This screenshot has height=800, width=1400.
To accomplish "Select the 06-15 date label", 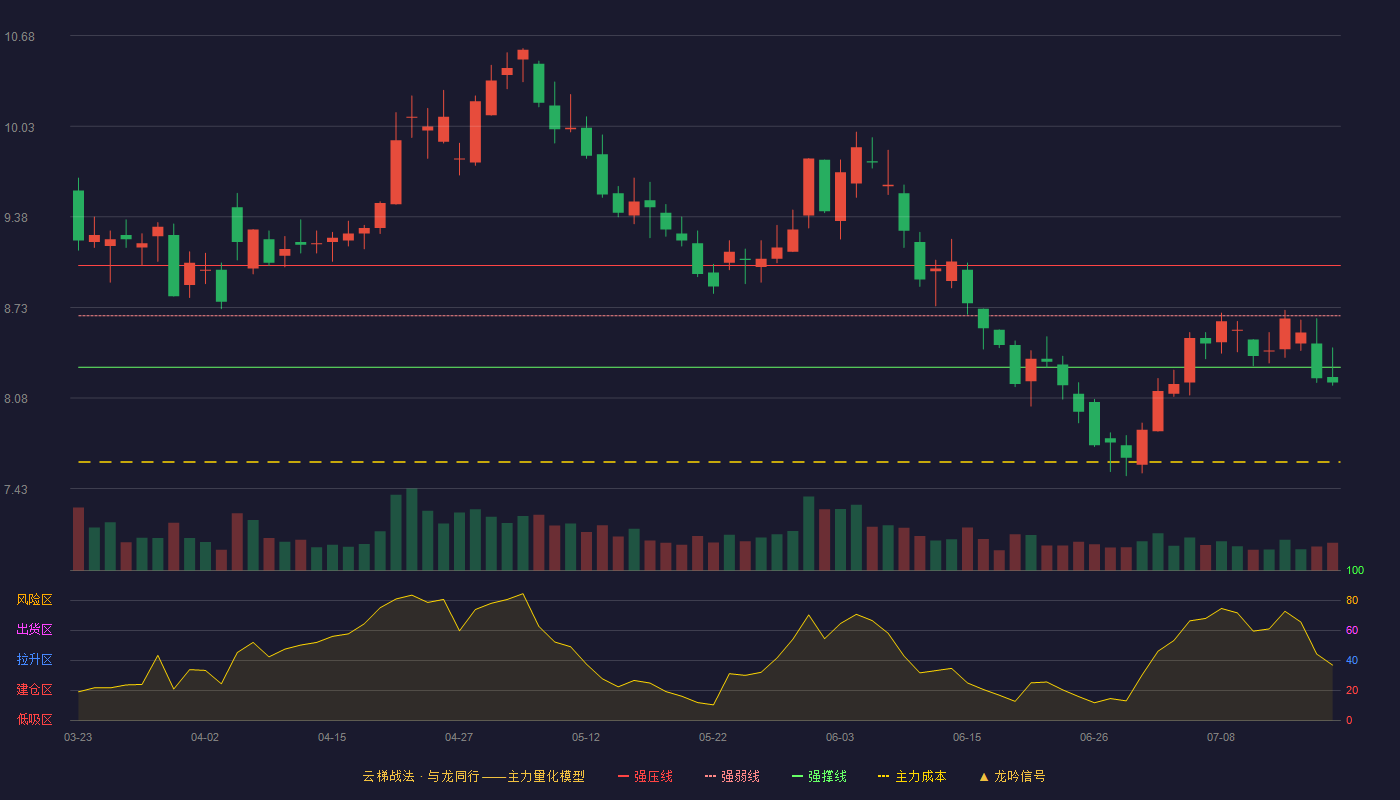I will click(967, 737).
